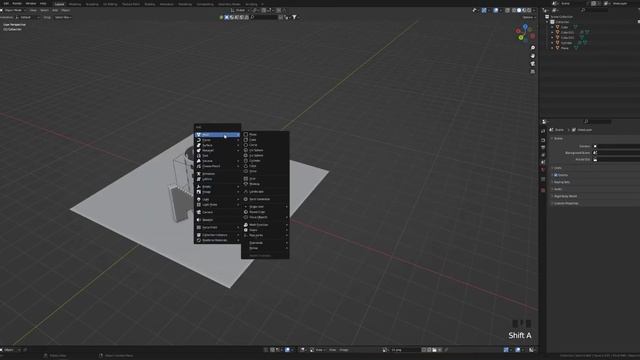Click the viewport pan hand icon
The width and height of the screenshot is (640, 360).
pos(533,56)
